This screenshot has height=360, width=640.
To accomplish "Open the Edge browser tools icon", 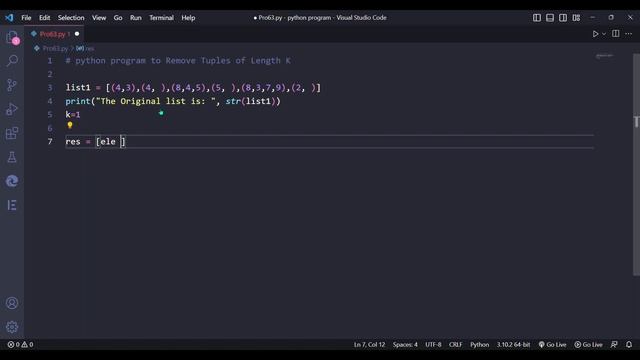I will [12, 181].
